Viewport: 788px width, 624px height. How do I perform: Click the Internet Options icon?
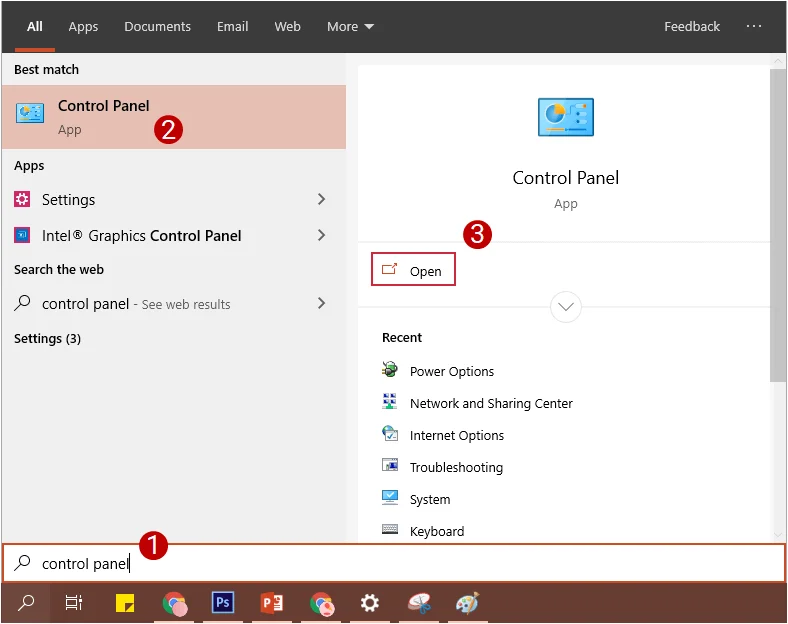[390, 433]
